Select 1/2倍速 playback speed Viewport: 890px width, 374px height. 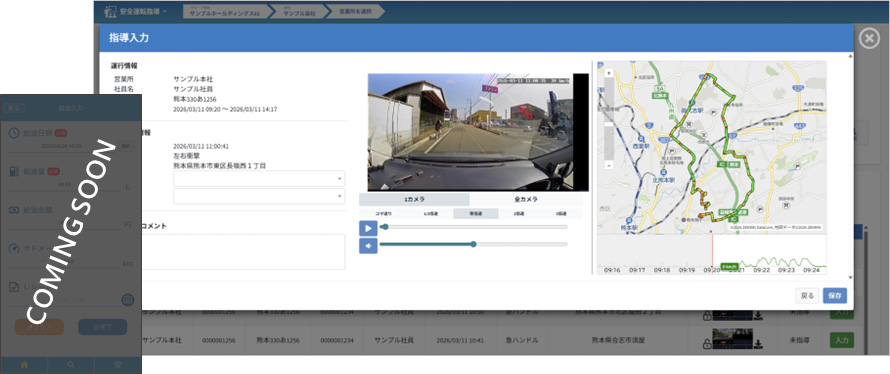click(x=430, y=214)
